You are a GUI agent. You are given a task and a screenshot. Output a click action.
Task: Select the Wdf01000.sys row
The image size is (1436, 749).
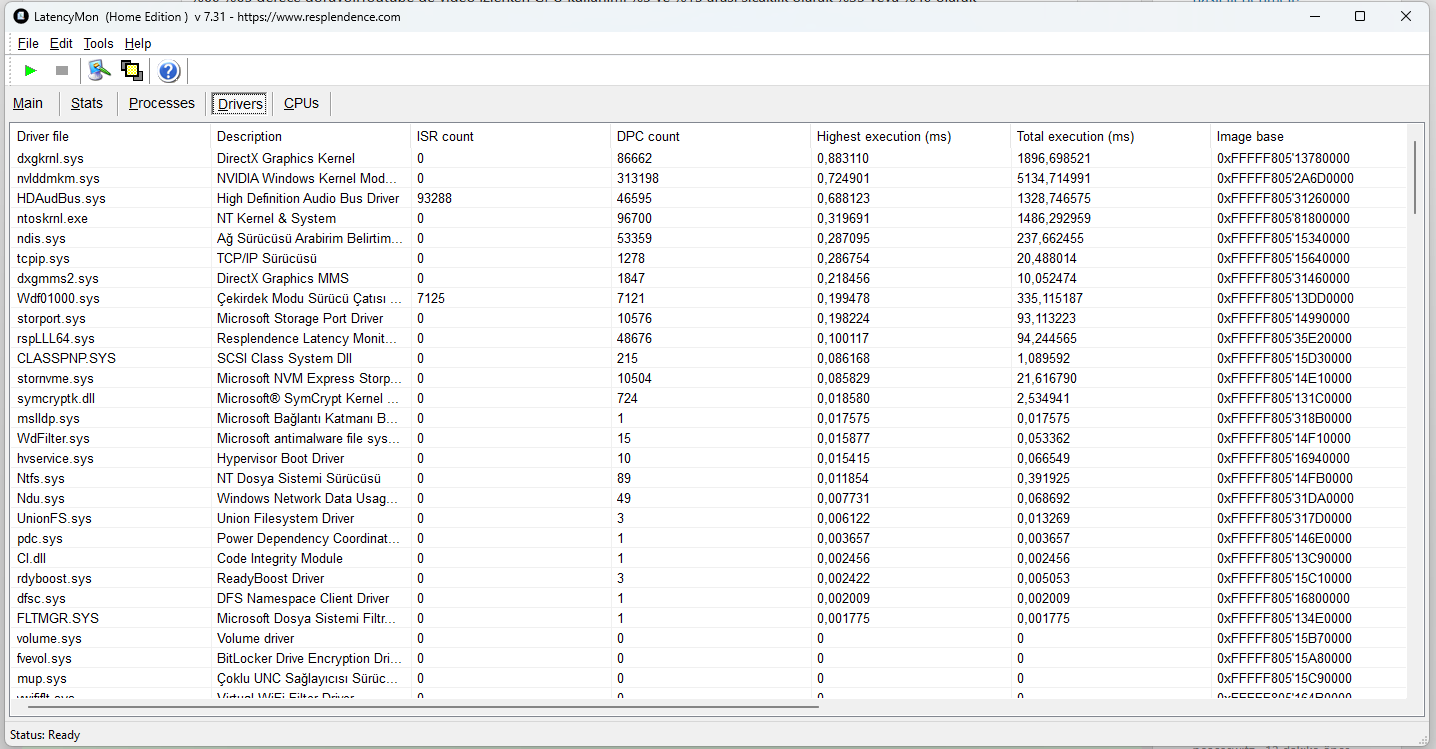(708, 298)
